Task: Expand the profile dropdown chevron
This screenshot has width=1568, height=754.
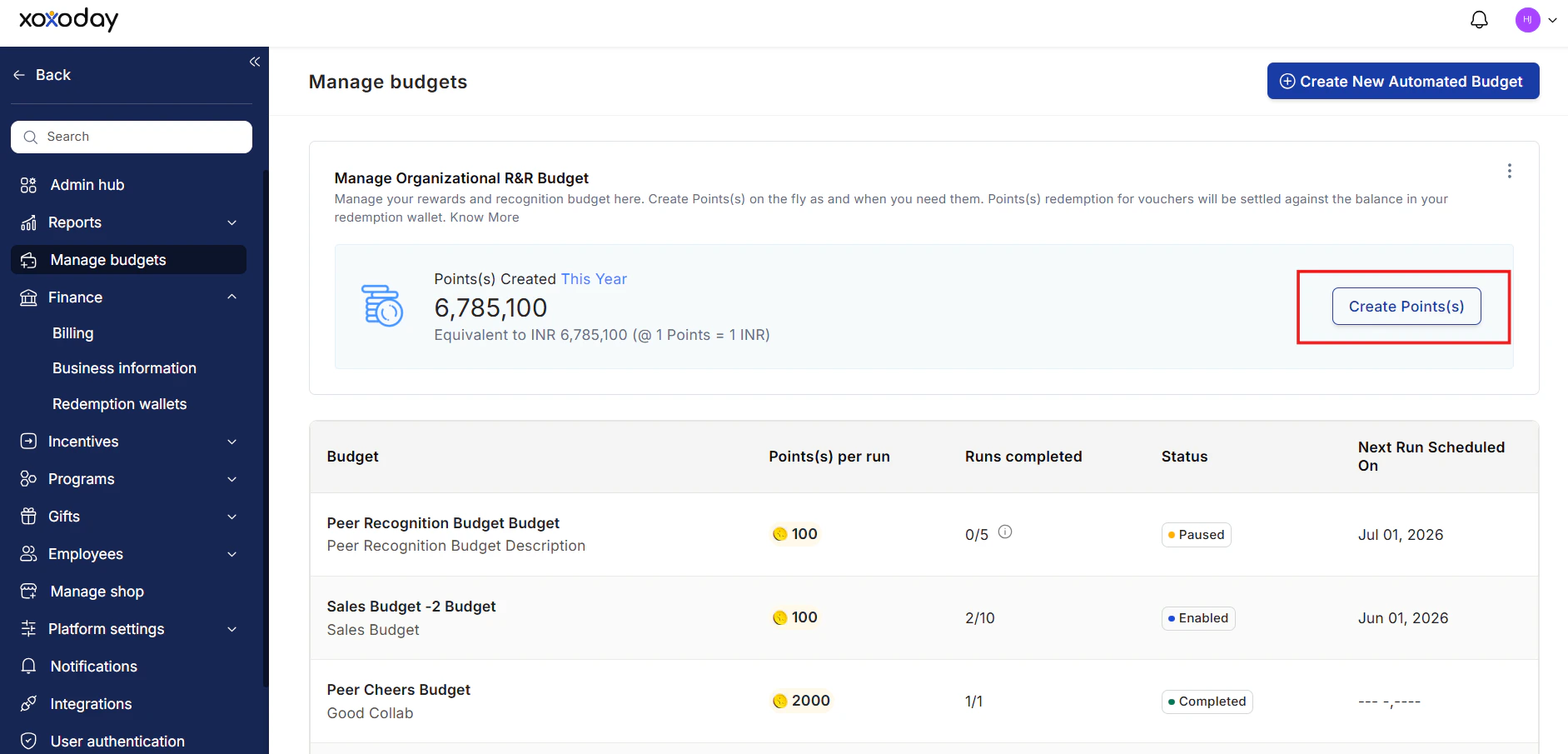Action: (x=1552, y=20)
